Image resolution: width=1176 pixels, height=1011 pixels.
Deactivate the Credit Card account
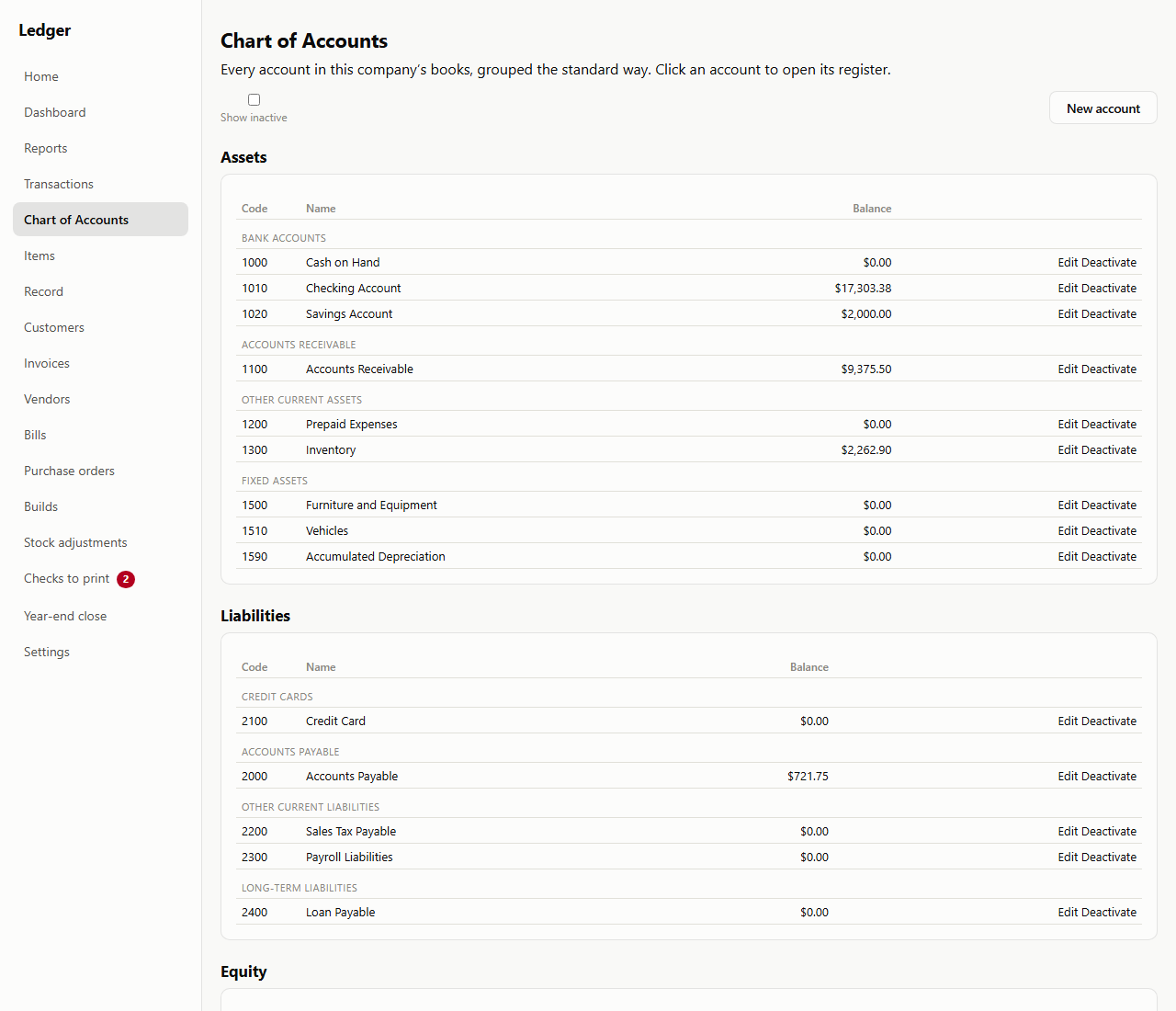pos(1109,721)
